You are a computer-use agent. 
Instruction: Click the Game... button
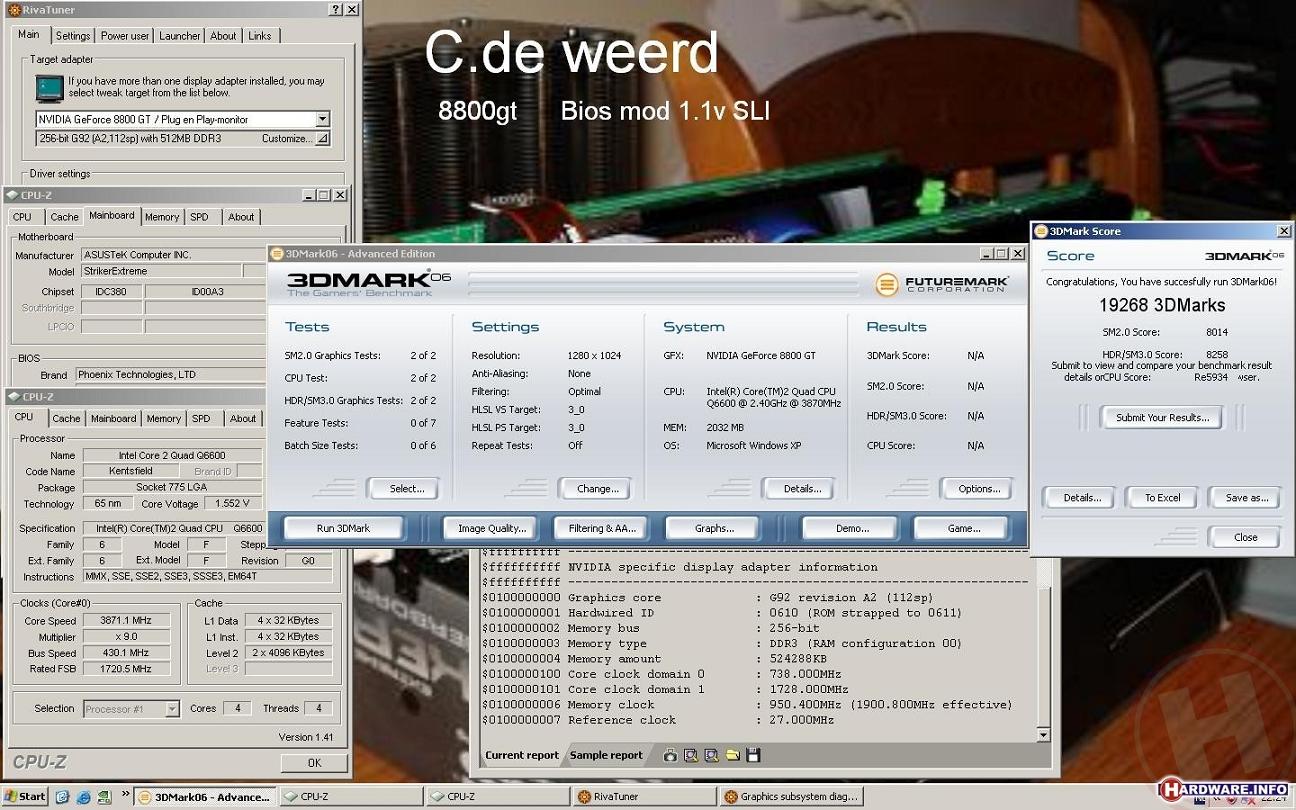click(961, 528)
